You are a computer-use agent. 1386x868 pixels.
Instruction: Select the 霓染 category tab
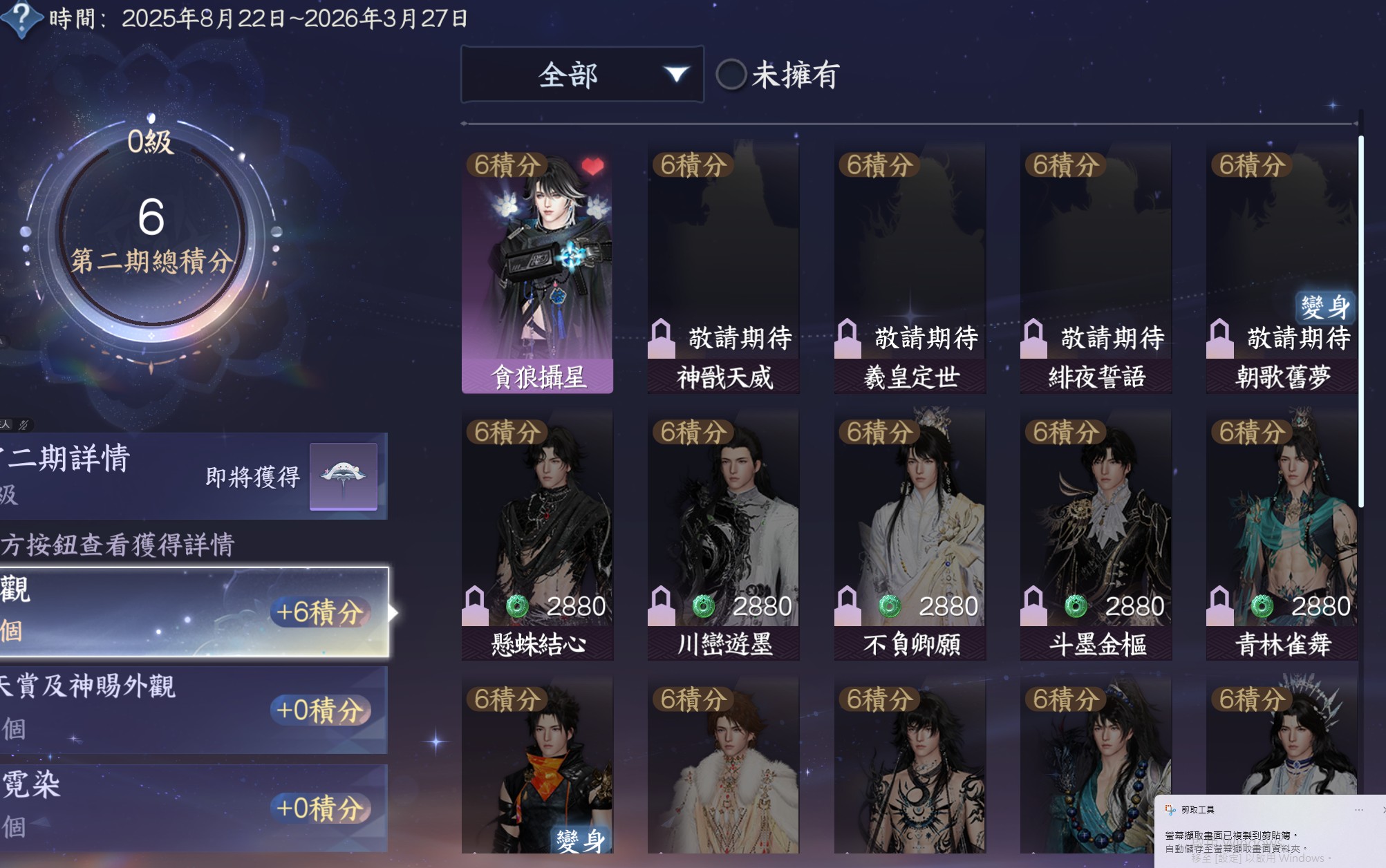[194, 807]
